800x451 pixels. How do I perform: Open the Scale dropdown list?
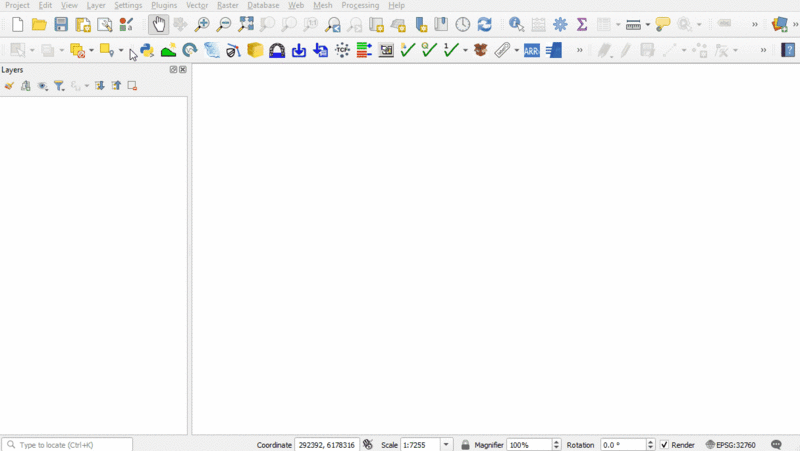pyautogui.click(x=446, y=445)
